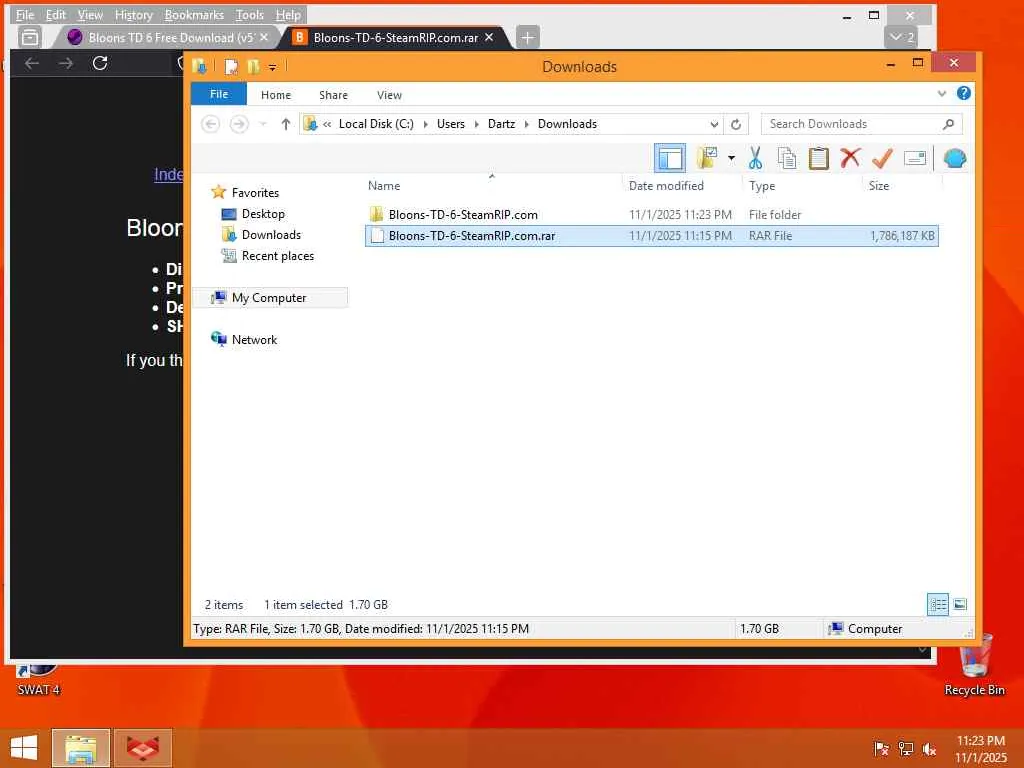Open Recent places in navigation pane

(278, 255)
